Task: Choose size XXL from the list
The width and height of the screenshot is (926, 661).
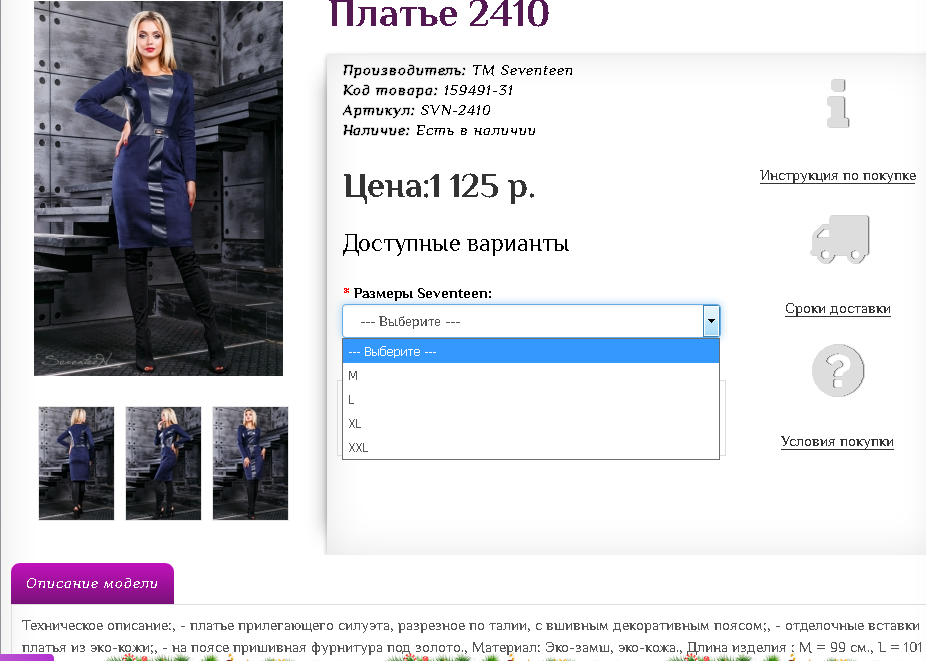Action: point(531,447)
